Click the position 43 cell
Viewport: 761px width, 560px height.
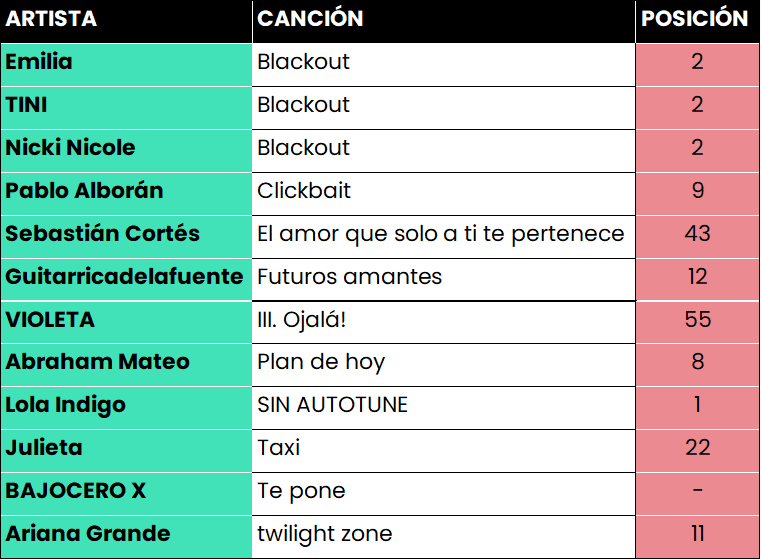click(697, 237)
